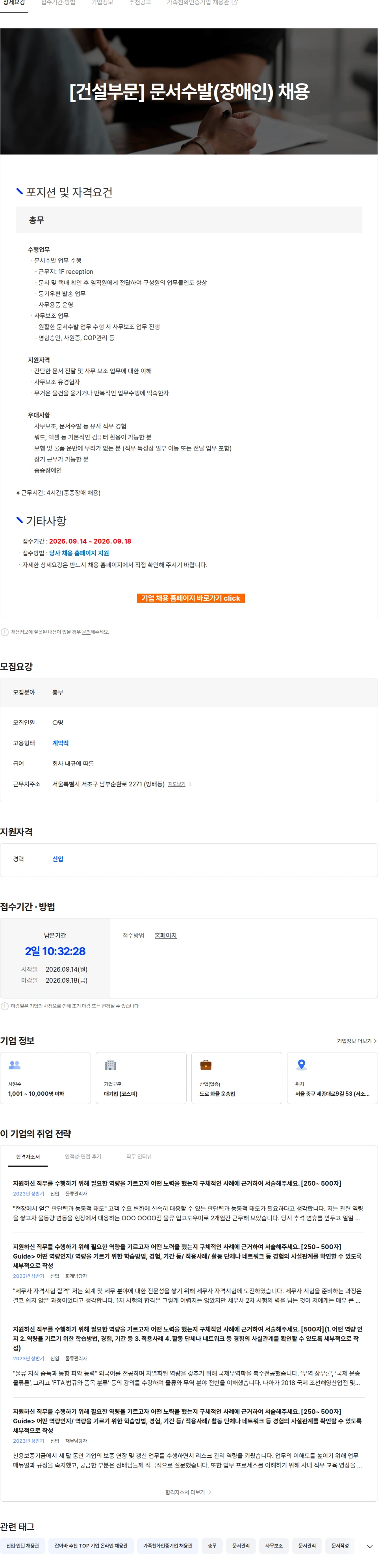
Task: Click chevron next to 지도보기
Action: coord(190,784)
